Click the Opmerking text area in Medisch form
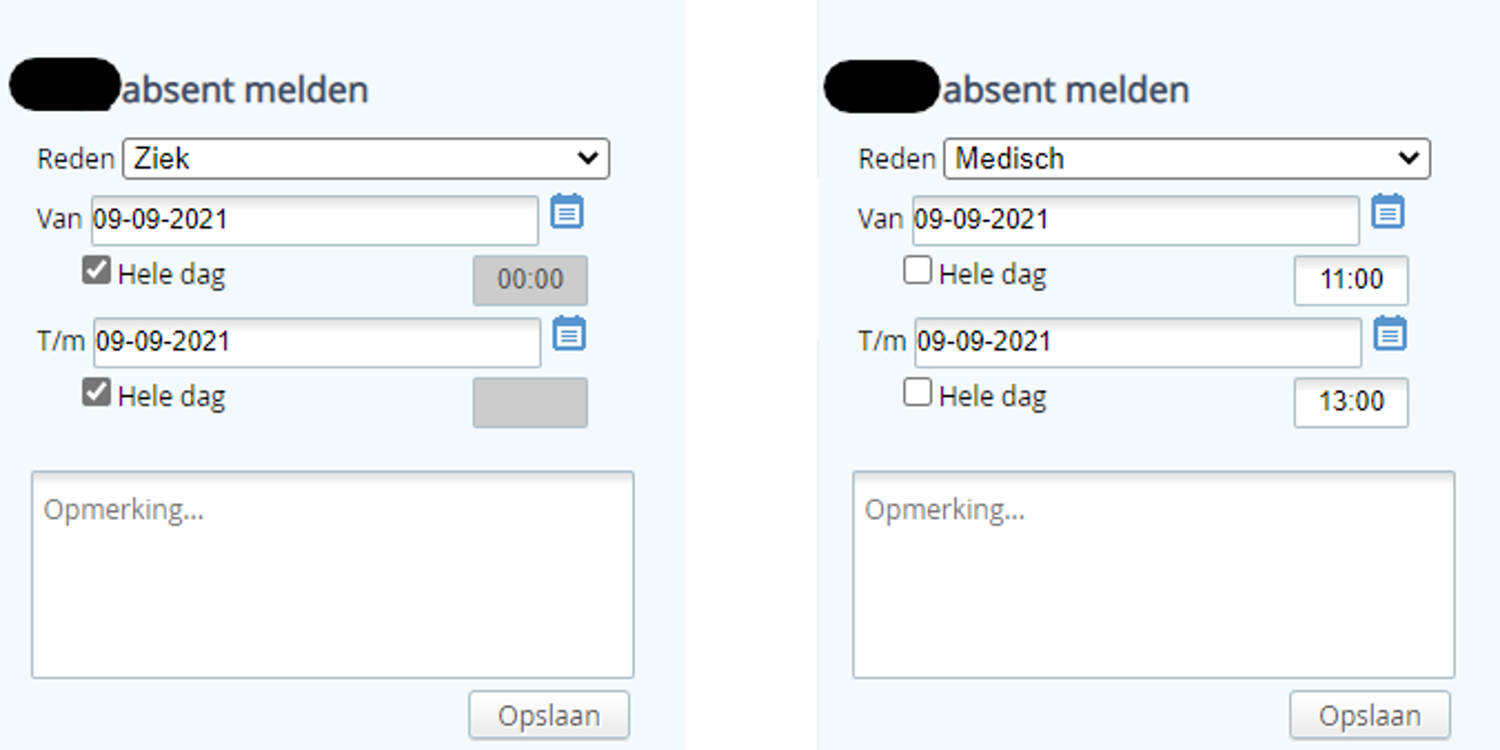The width and height of the screenshot is (1500, 750). (x=1153, y=575)
